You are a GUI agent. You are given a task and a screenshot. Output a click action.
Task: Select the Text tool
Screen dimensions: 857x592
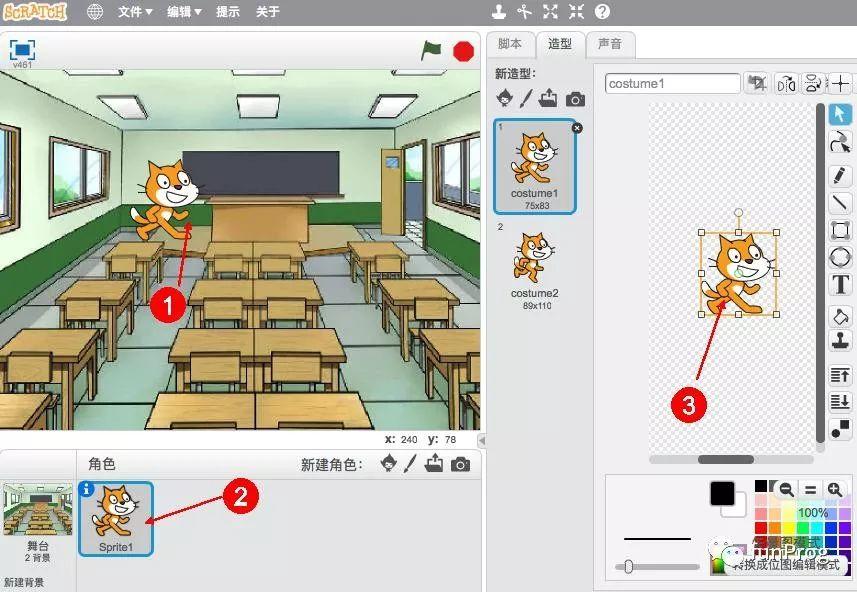(x=840, y=285)
